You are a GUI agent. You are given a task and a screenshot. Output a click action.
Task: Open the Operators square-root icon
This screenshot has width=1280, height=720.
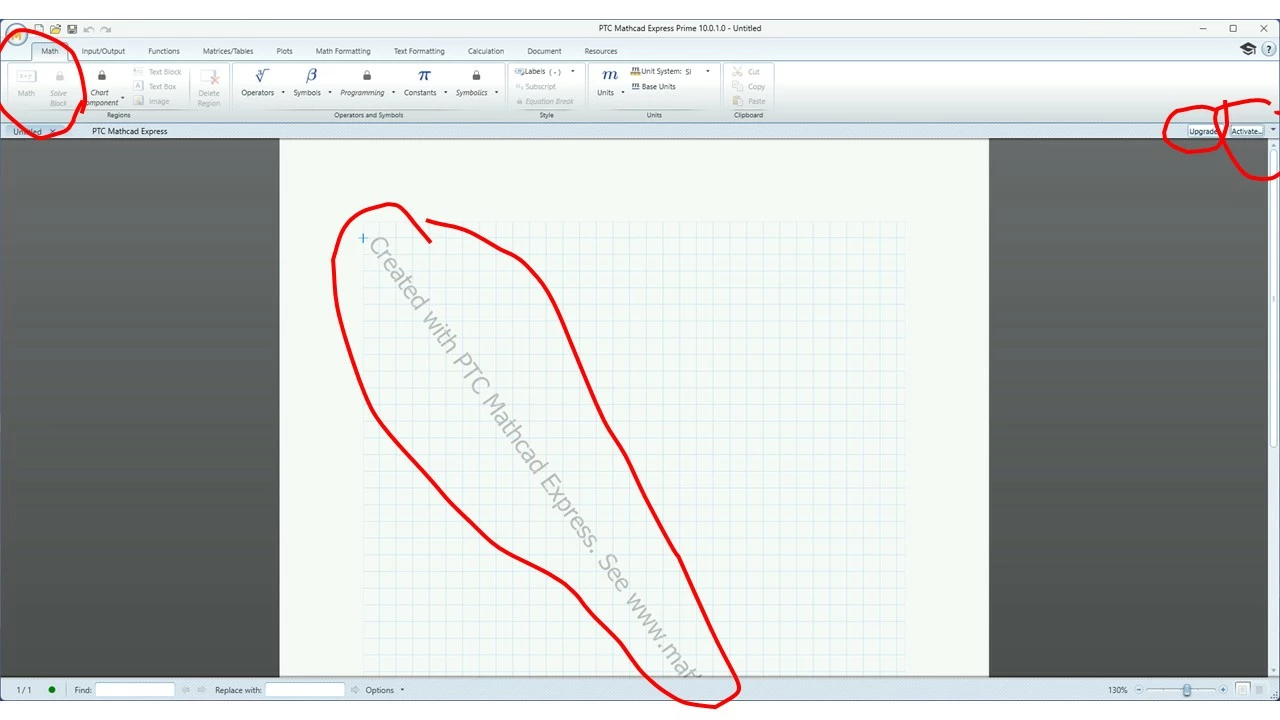click(262, 75)
